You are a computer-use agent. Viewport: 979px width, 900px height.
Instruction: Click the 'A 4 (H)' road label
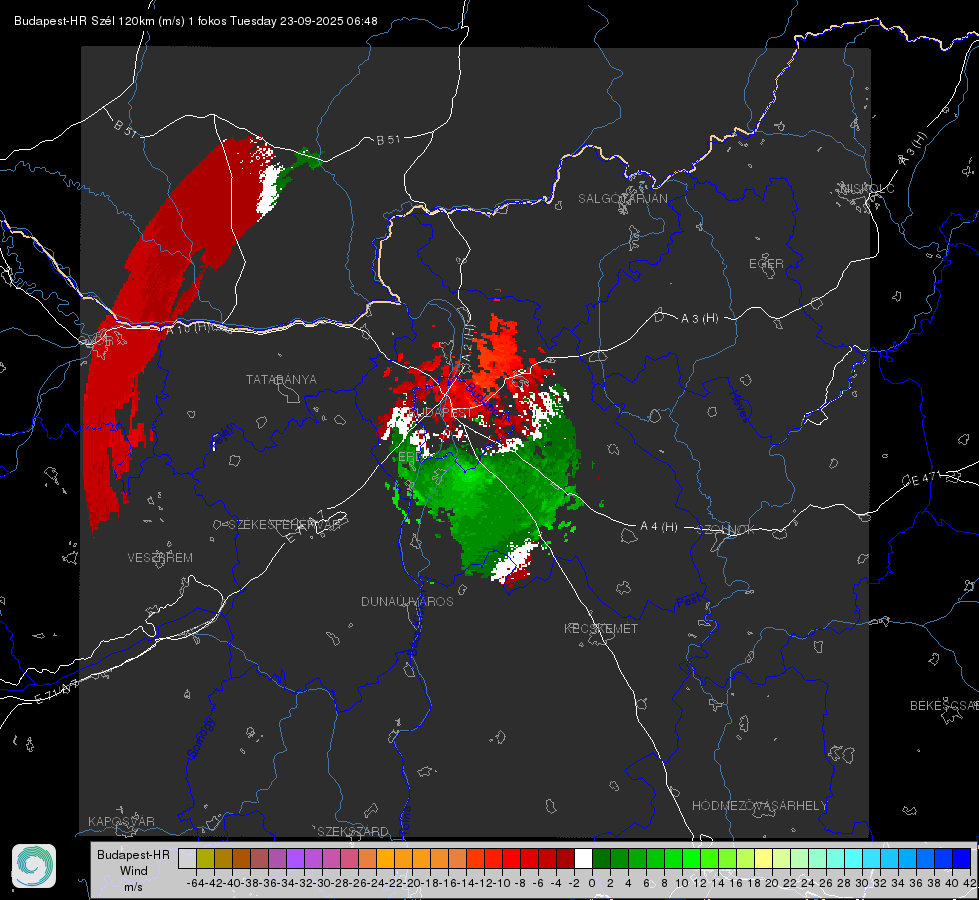tap(659, 527)
